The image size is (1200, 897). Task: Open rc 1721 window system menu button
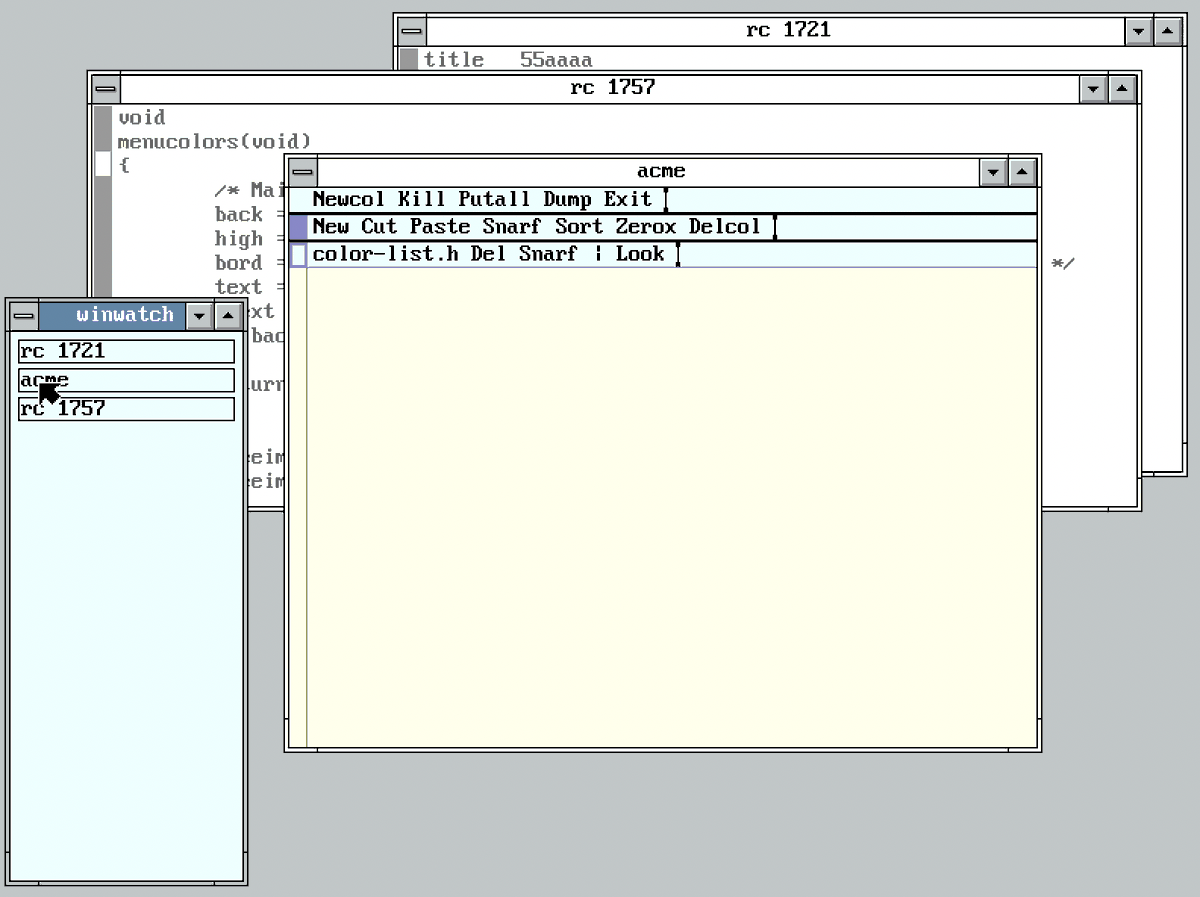412,31
